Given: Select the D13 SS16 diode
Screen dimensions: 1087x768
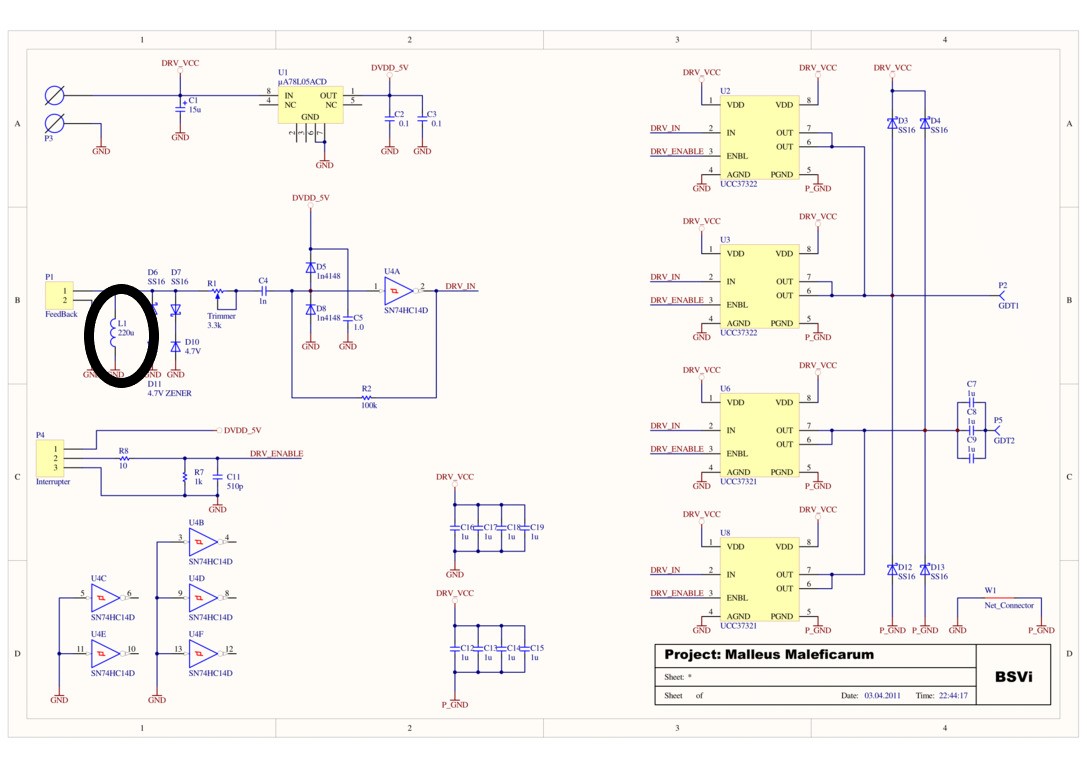Looking at the screenshot, I should [x=925, y=568].
